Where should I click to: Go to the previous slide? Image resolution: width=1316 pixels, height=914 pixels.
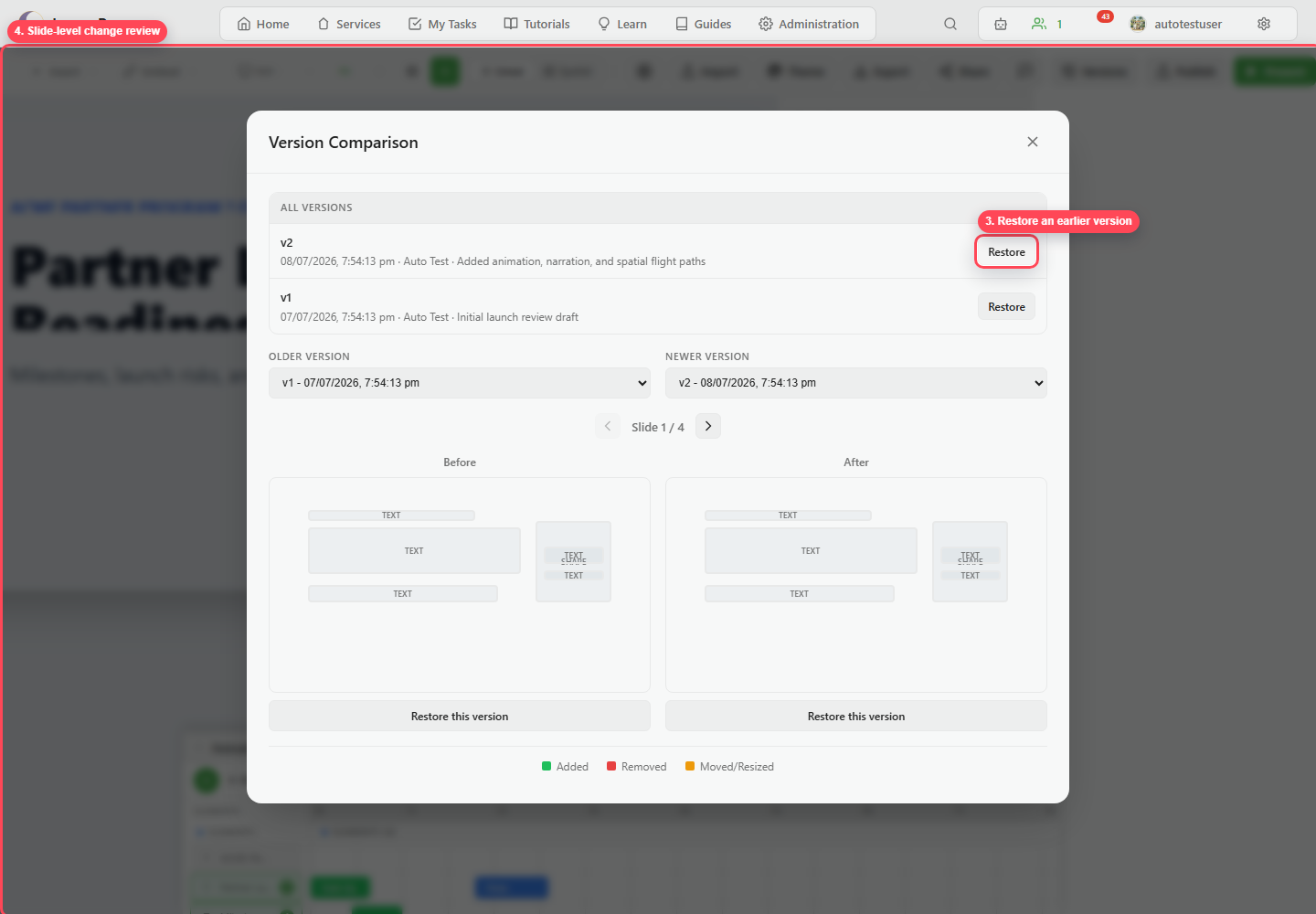pyautogui.click(x=608, y=426)
